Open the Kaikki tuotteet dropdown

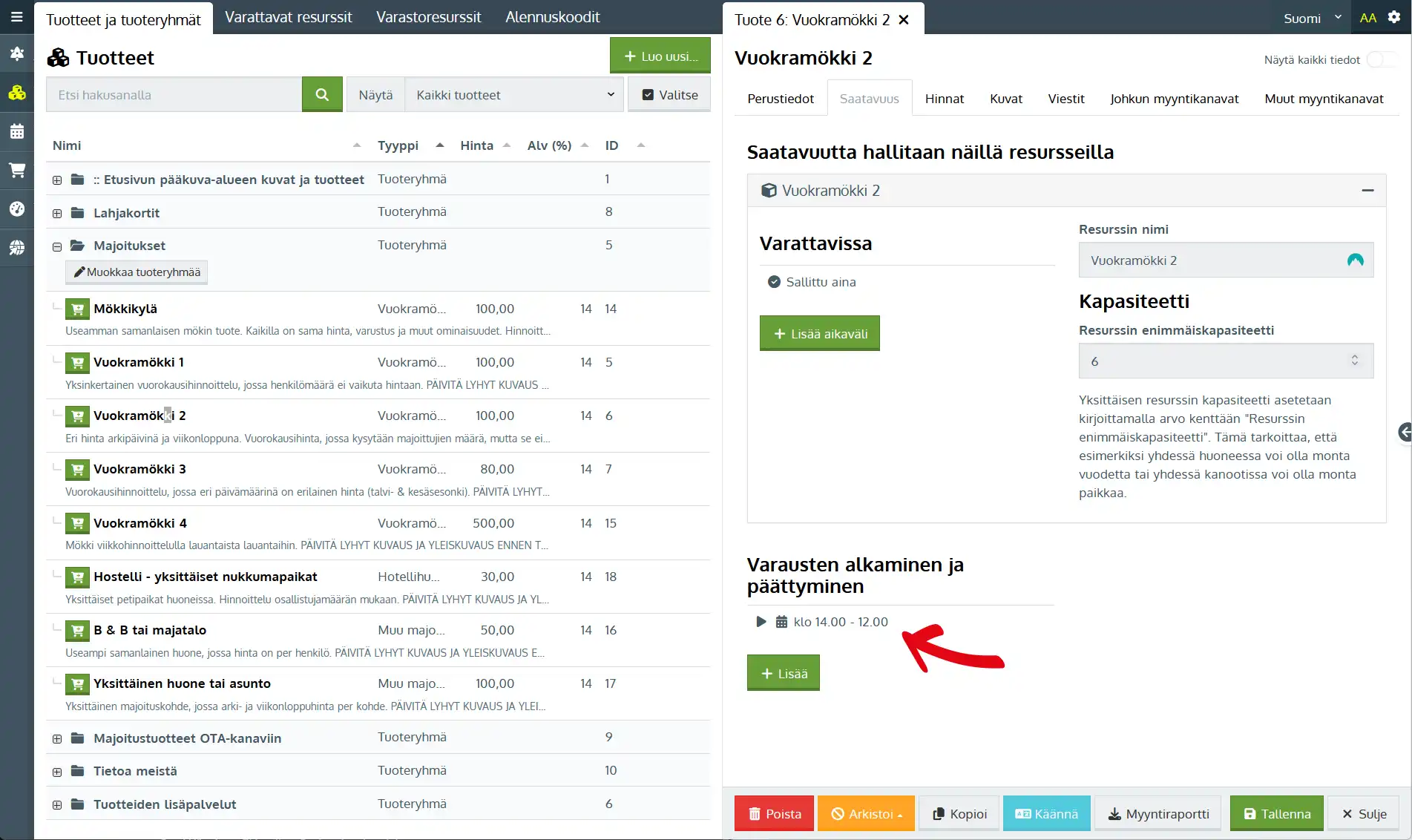click(514, 95)
